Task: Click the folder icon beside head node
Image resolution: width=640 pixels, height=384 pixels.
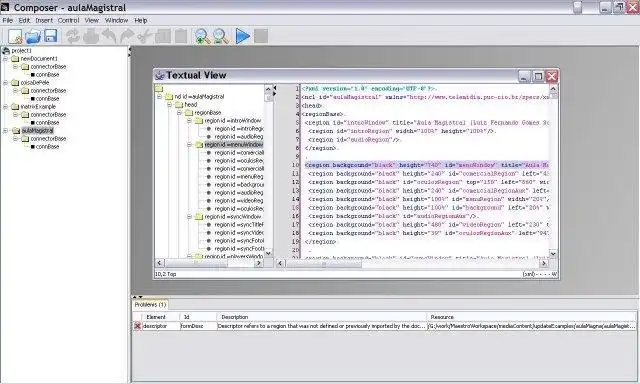Action: click(x=179, y=105)
